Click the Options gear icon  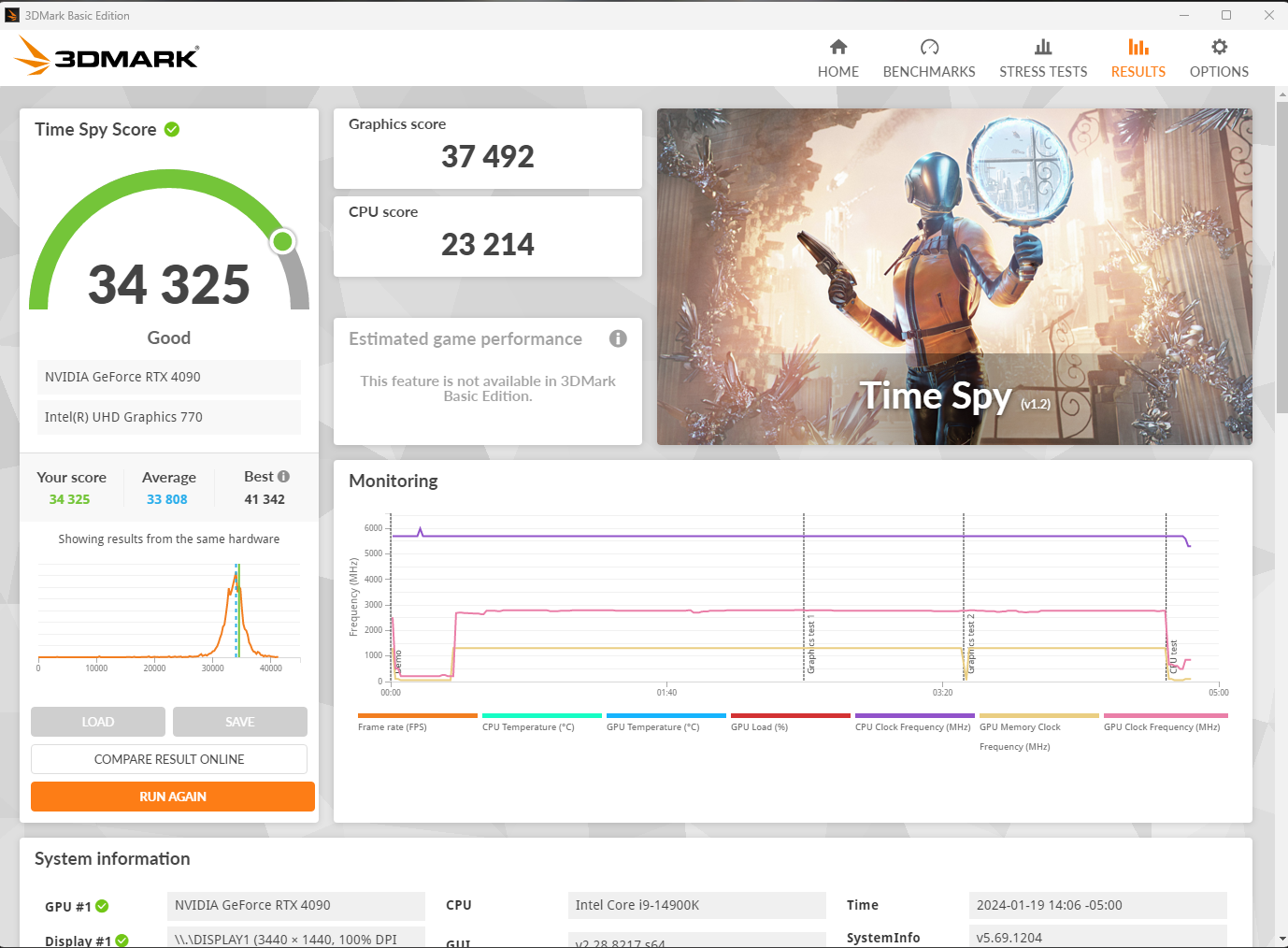pos(1219,47)
